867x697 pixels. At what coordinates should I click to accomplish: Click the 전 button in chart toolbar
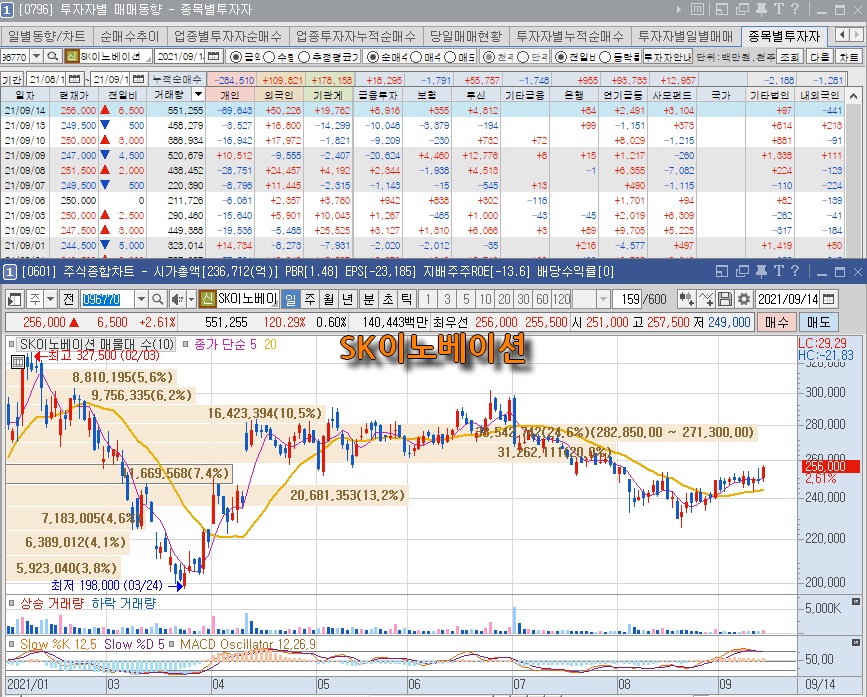point(69,300)
